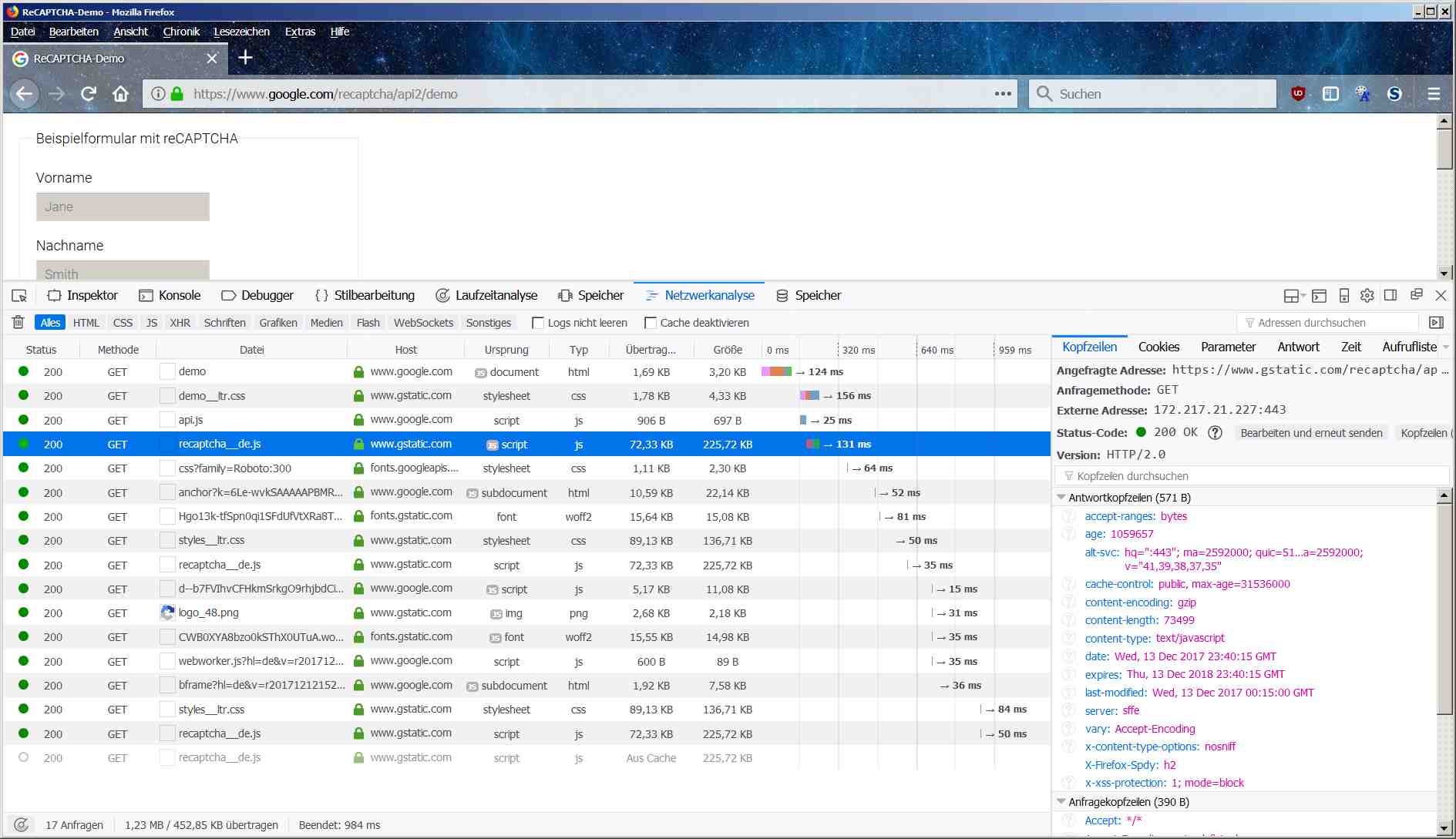Close the developer tools panel

(x=1441, y=296)
